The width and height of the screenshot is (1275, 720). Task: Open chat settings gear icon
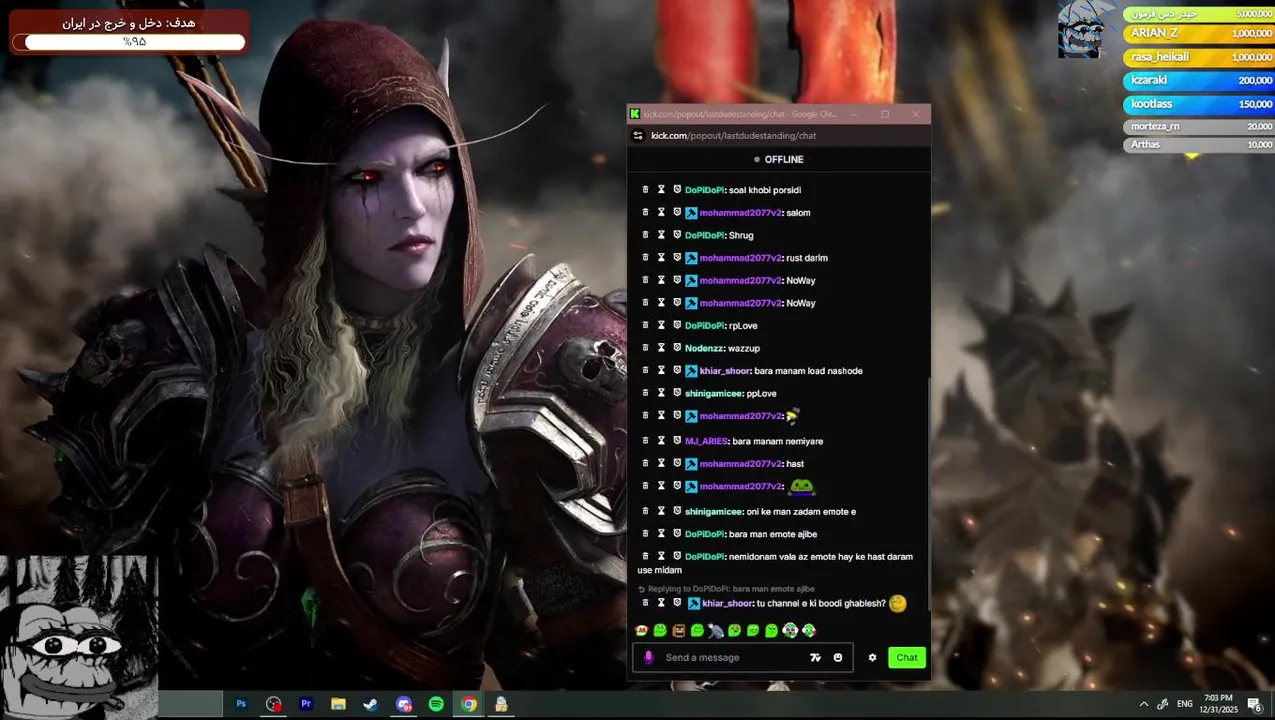tap(872, 657)
